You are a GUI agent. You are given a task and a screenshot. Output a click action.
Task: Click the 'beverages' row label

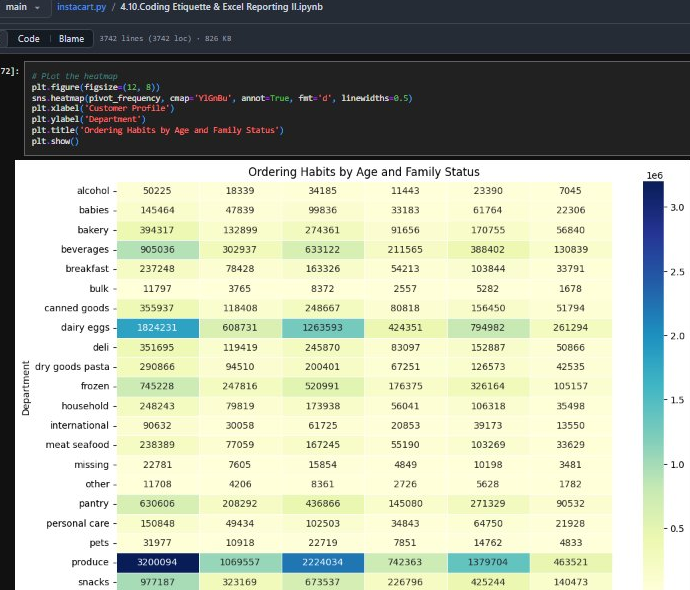85,249
